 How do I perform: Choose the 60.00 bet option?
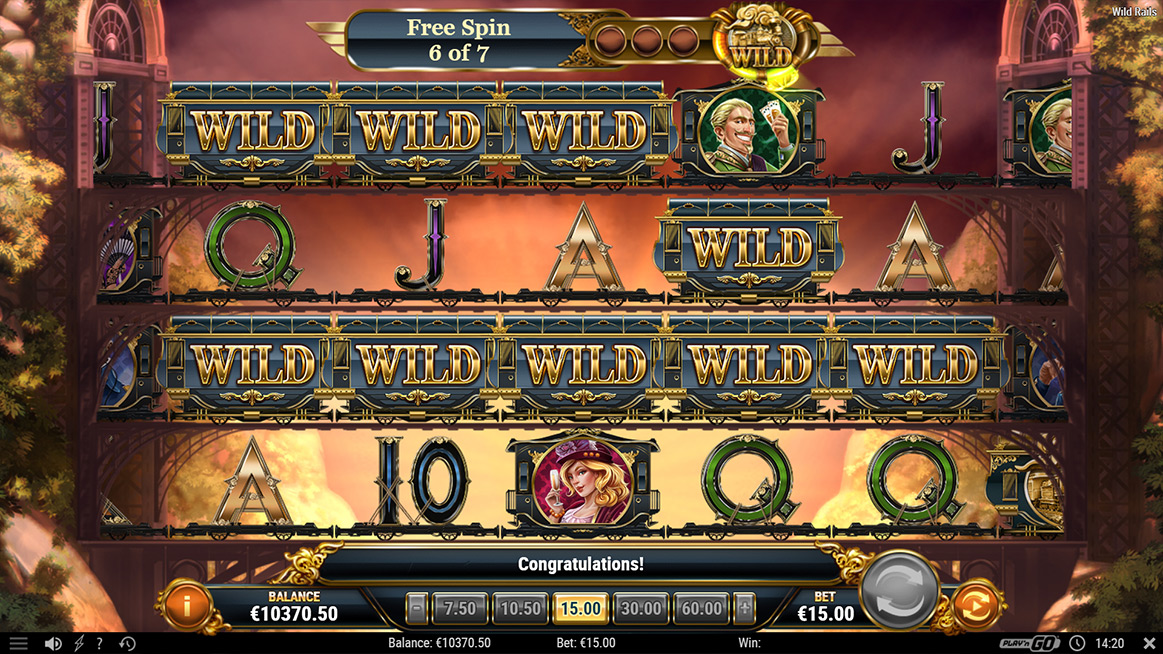[x=701, y=609]
